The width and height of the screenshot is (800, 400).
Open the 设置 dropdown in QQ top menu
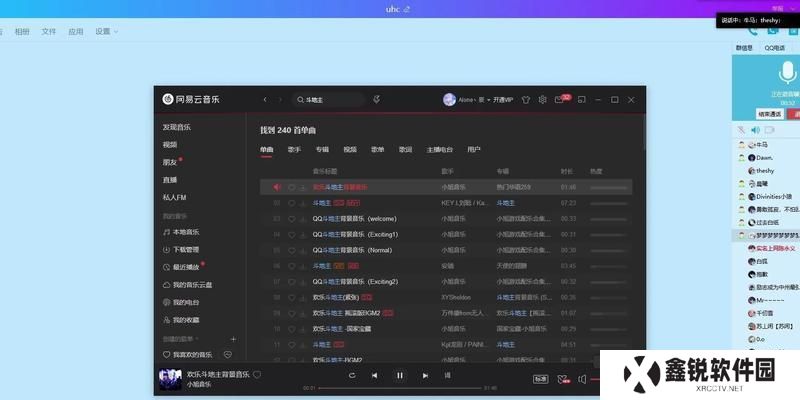click(106, 32)
